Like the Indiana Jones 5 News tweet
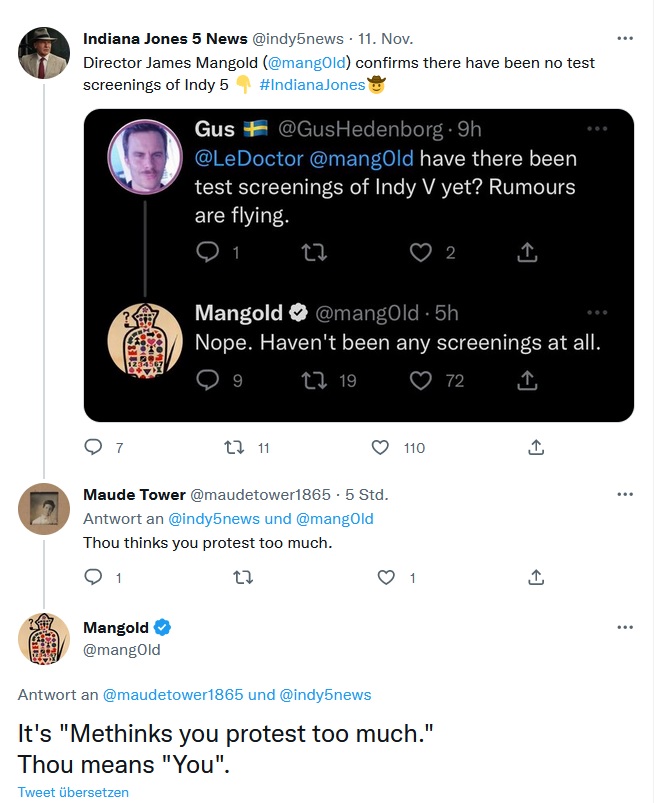 pos(380,448)
